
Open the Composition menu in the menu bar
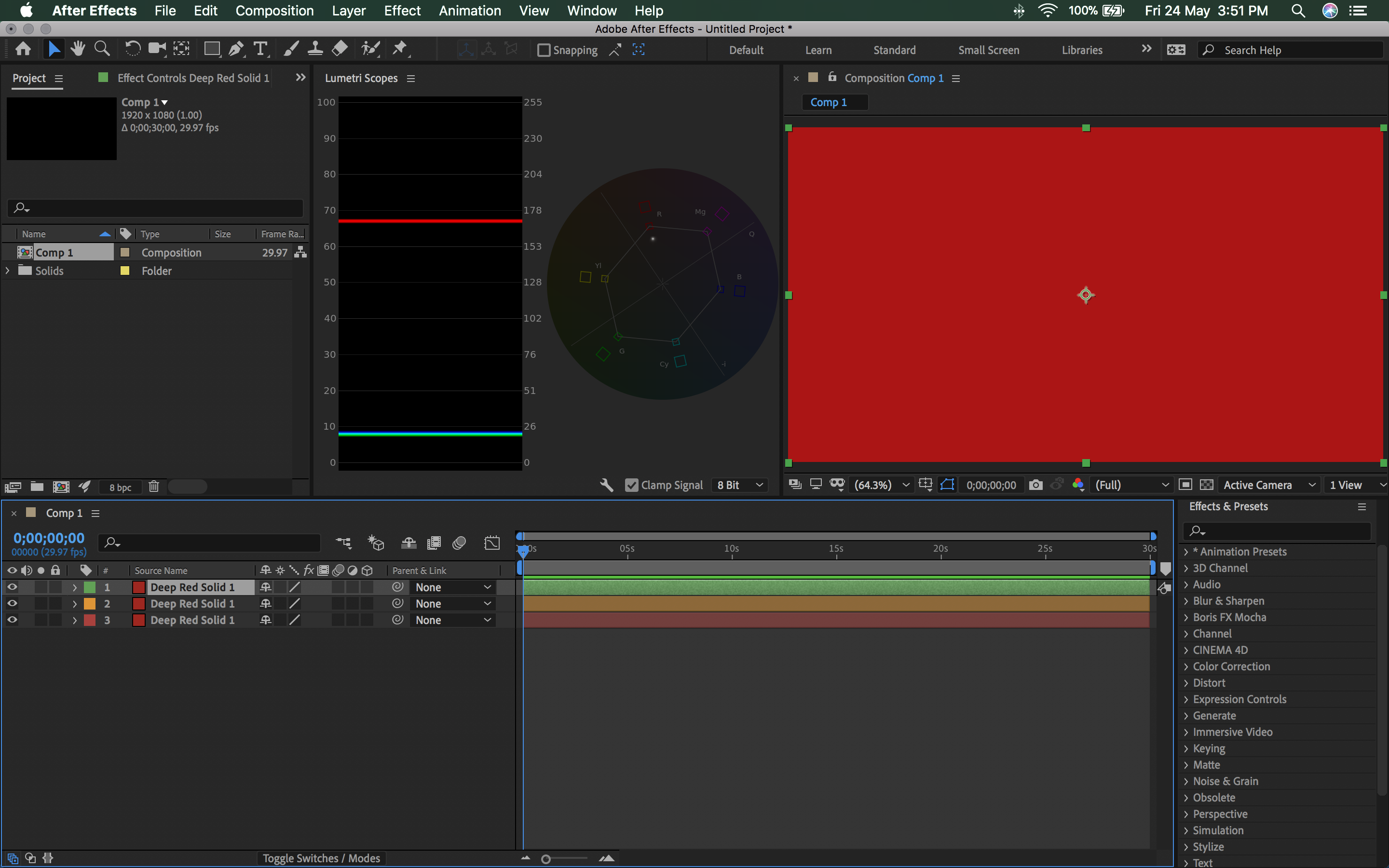tap(274, 10)
